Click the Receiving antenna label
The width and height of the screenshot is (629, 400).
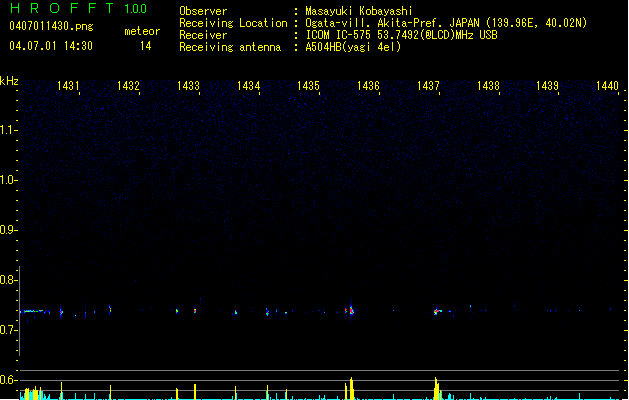point(230,47)
